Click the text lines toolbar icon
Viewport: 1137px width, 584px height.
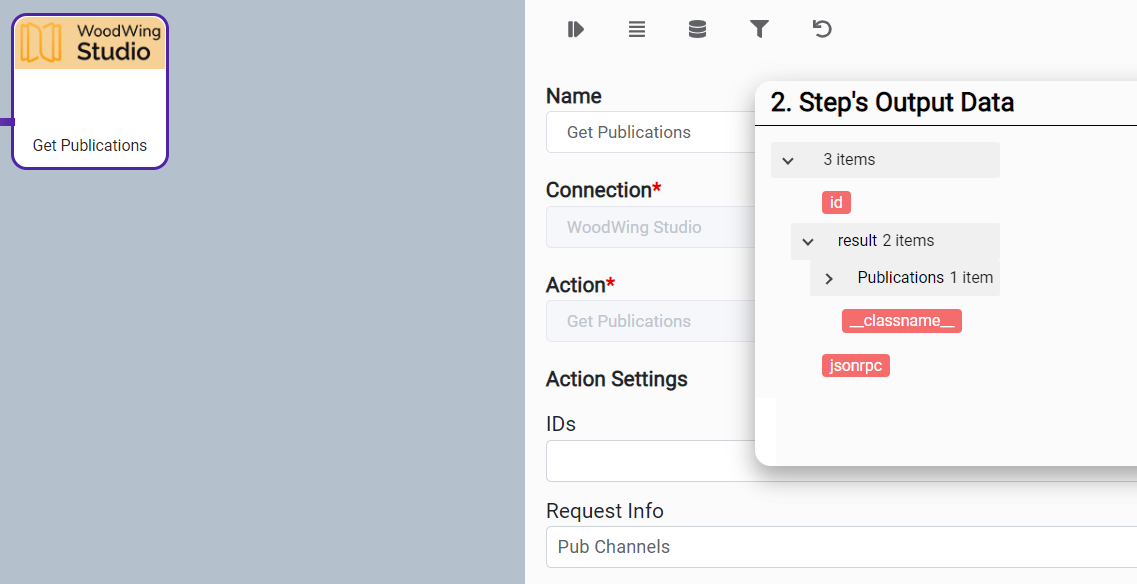[636, 30]
